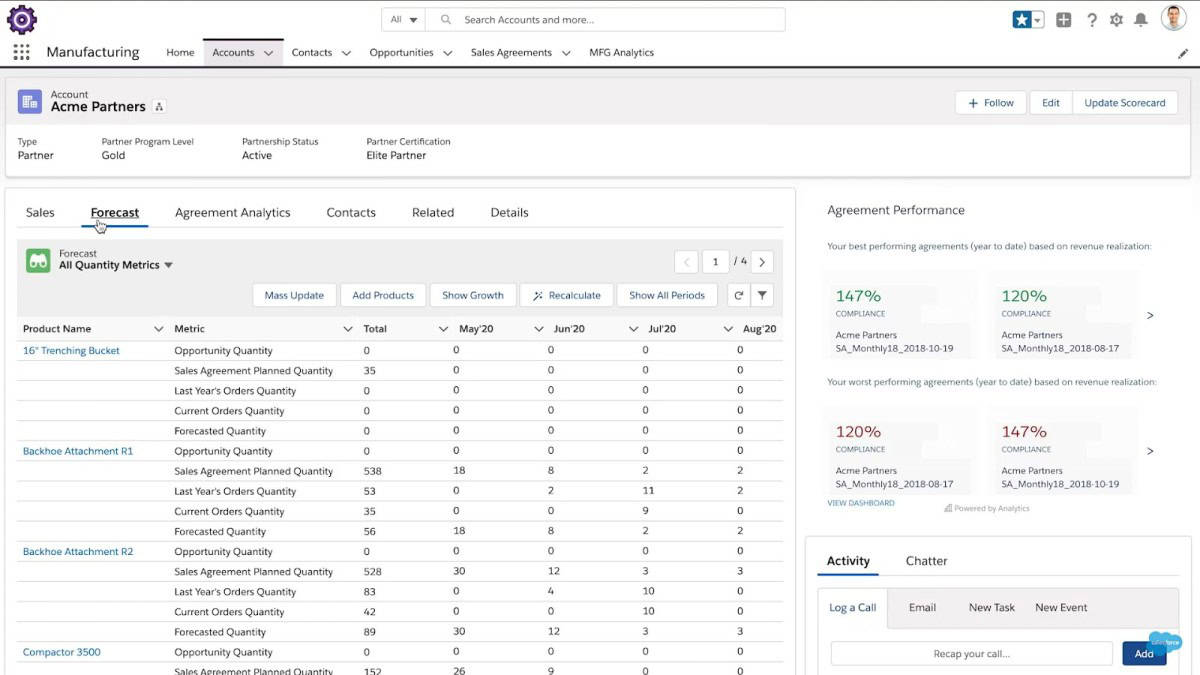Screen dimensions: 1200x675
Task: Open the Total column menu chevron
Action: click(443, 329)
